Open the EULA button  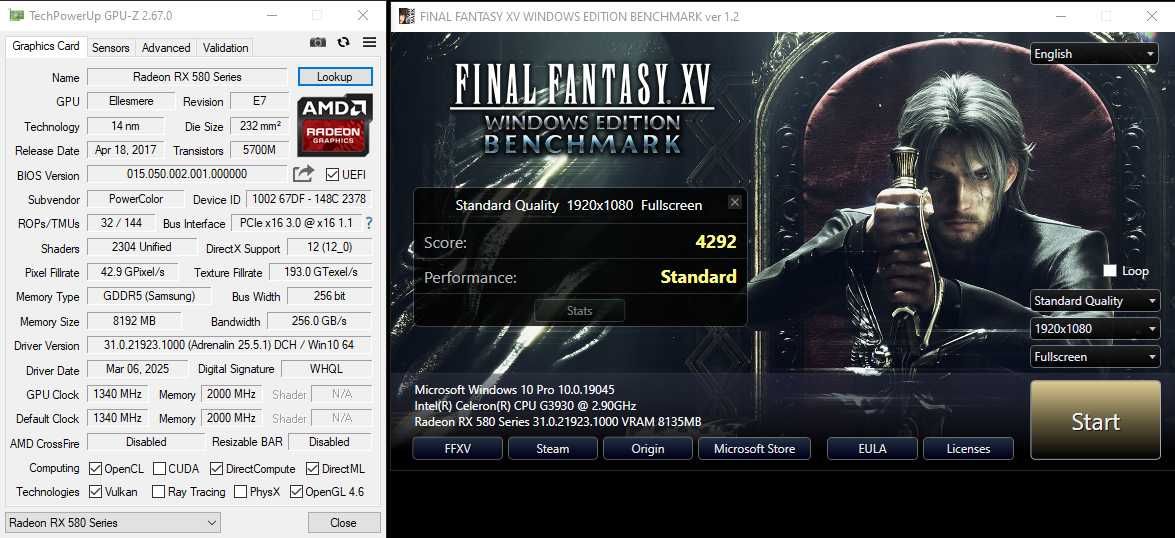tap(872, 448)
